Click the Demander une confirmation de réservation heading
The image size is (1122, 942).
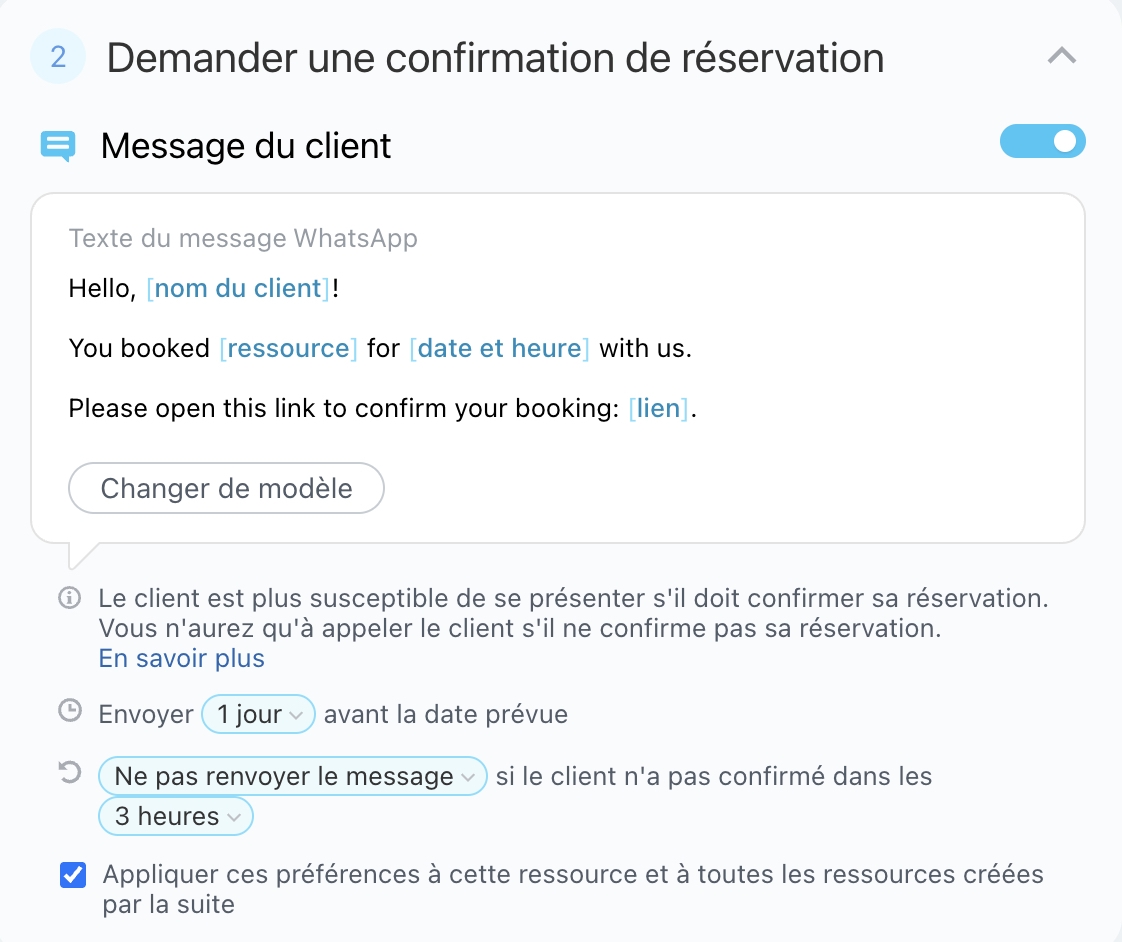(495, 58)
